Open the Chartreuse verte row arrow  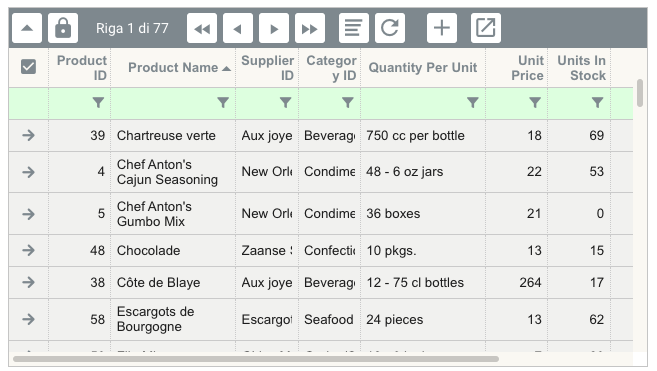28,135
